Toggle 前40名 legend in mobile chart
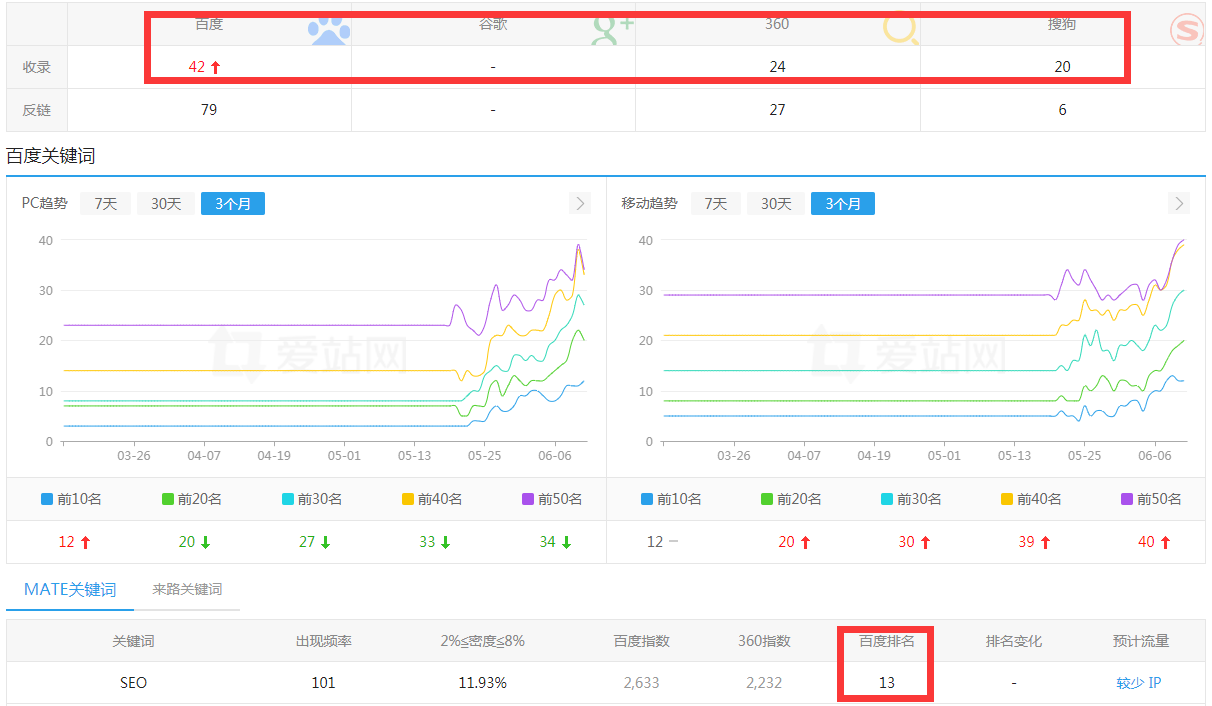 tap(1032, 499)
